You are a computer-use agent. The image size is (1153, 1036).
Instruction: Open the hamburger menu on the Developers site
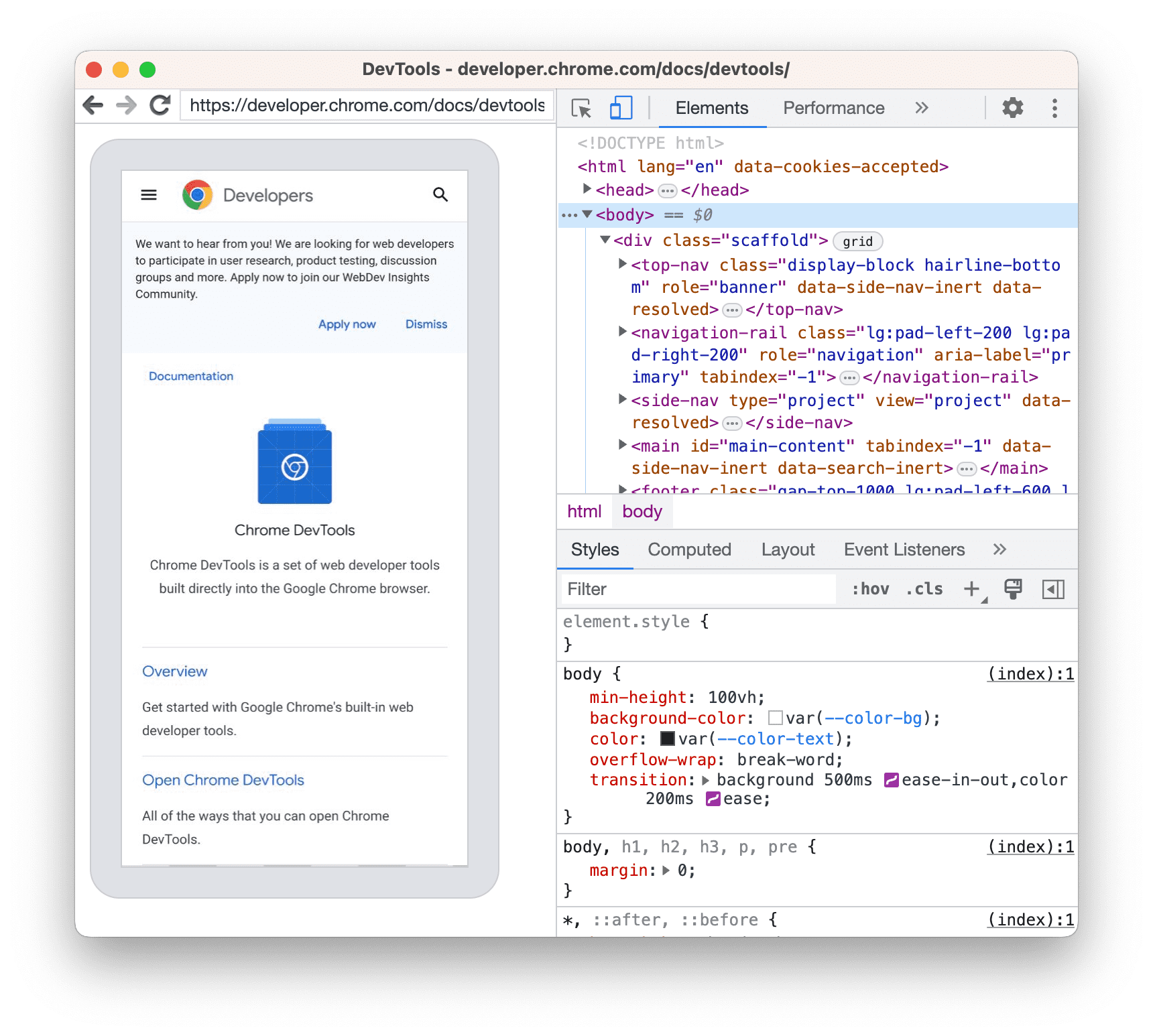[x=148, y=194]
